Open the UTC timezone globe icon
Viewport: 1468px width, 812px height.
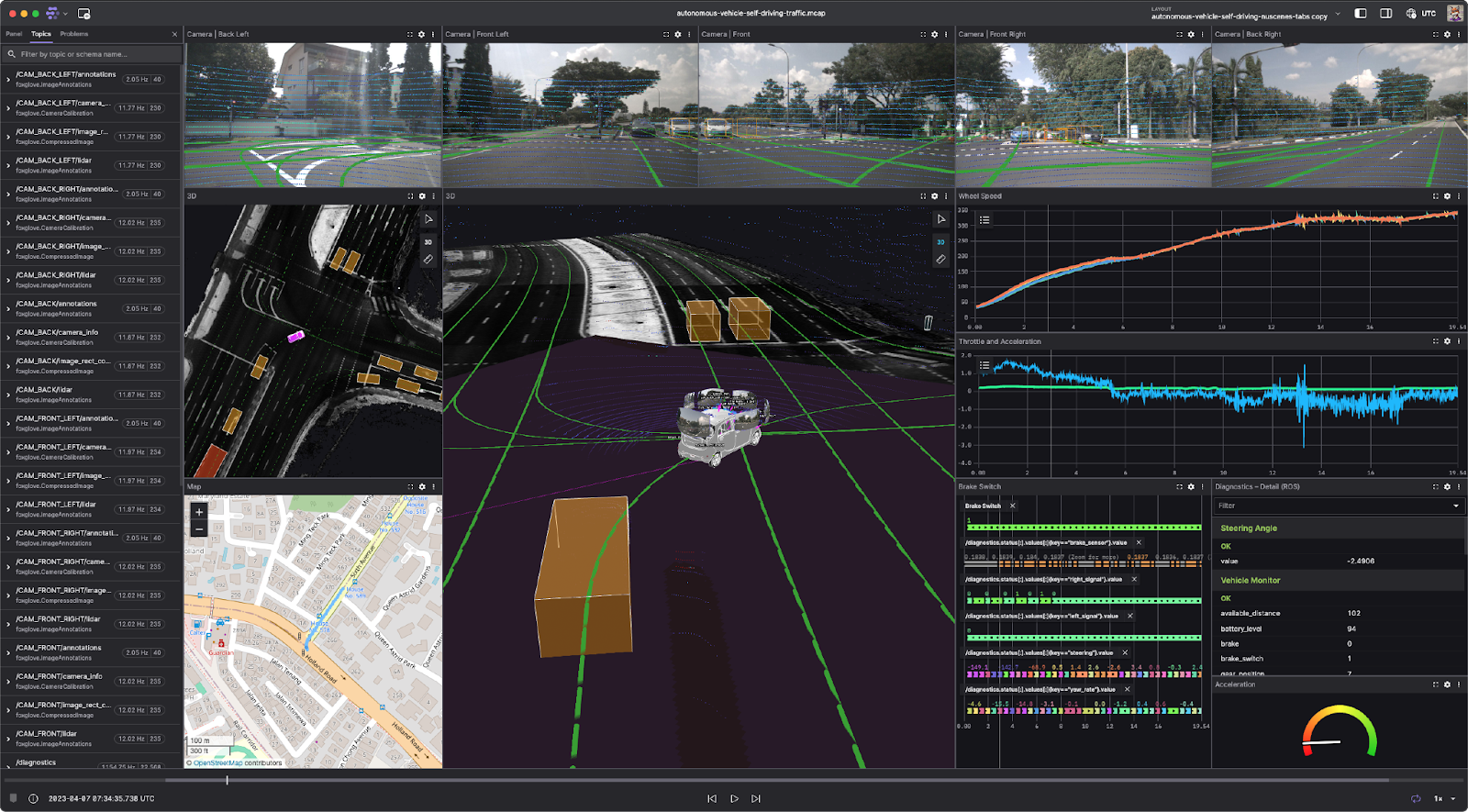[1411, 14]
